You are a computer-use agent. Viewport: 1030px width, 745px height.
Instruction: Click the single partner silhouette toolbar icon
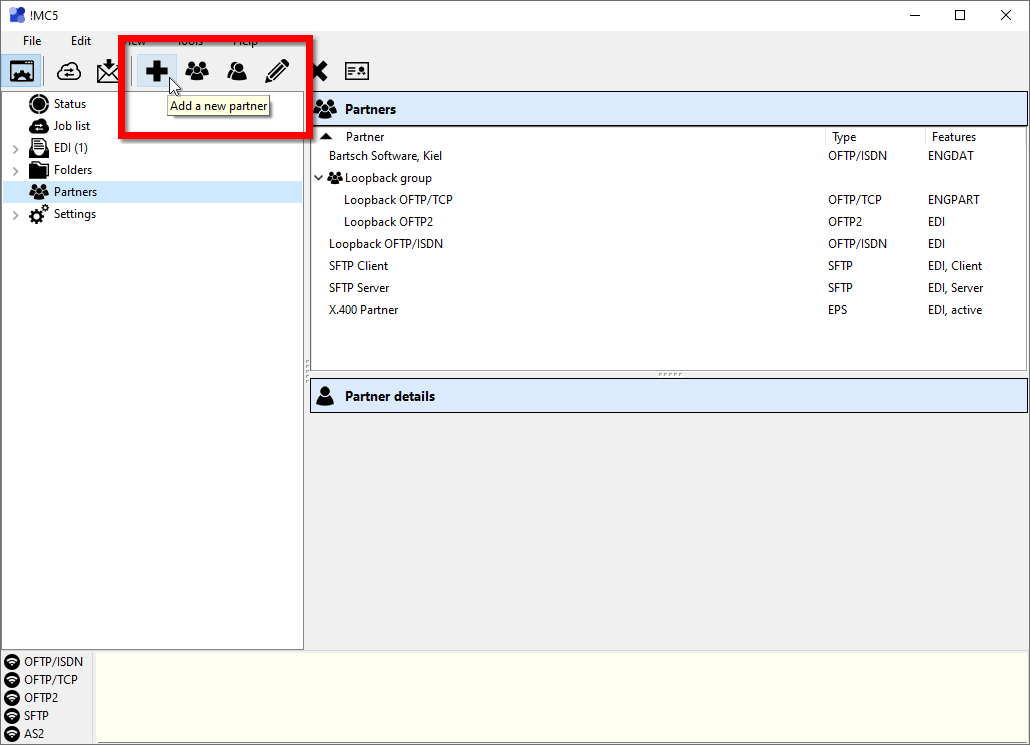tap(237, 70)
